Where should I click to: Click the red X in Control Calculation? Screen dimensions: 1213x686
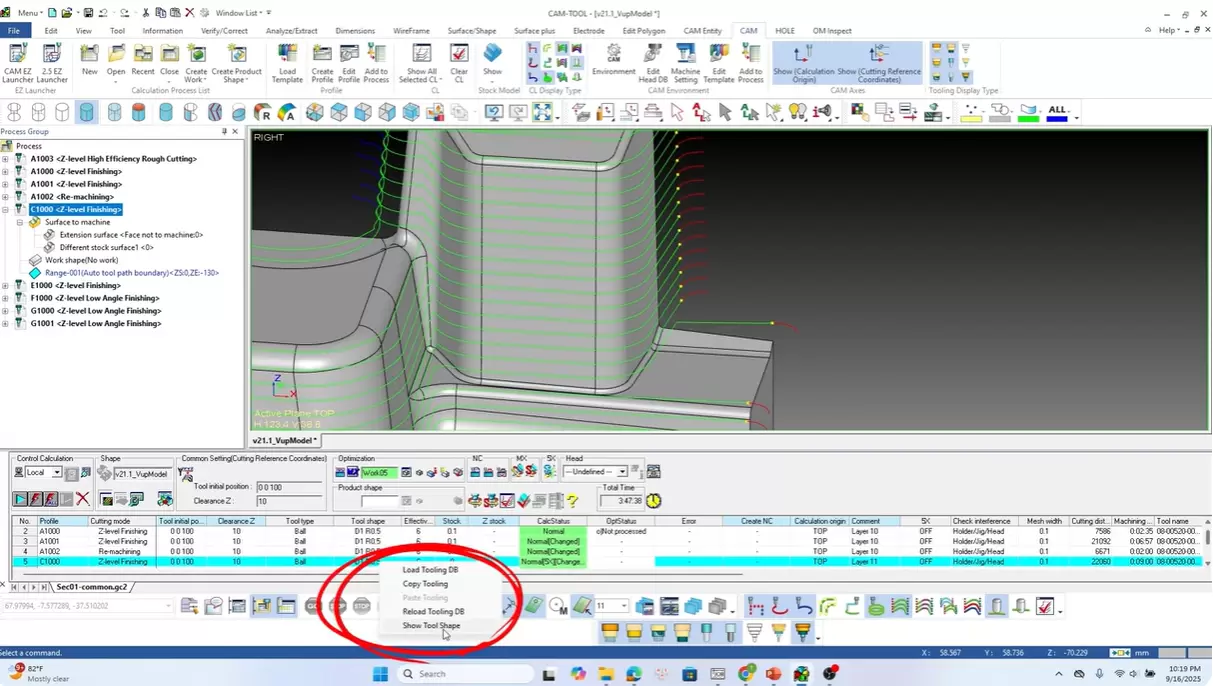pyautogui.click(x=83, y=498)
